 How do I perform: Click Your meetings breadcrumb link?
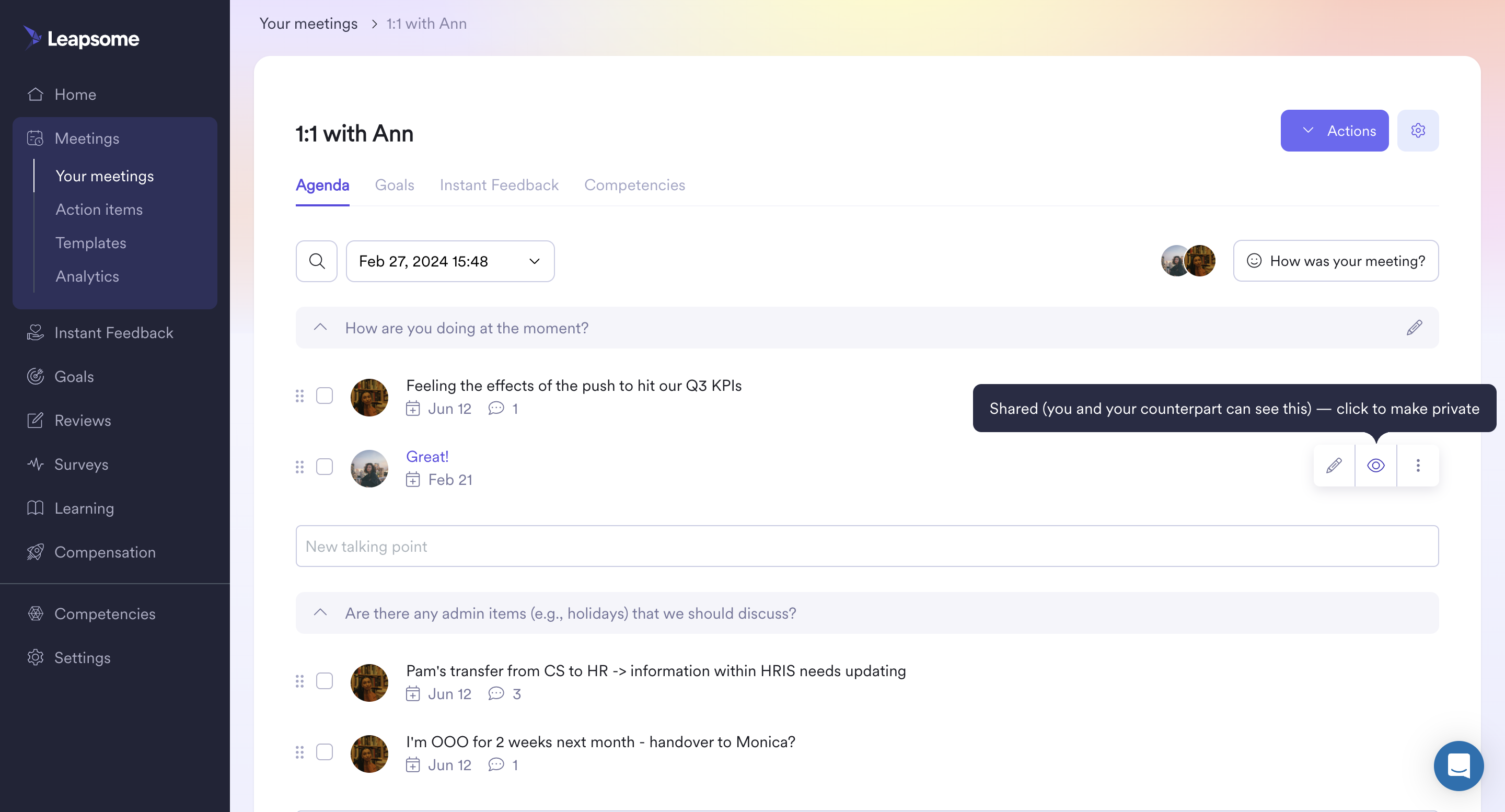(308, 24)
